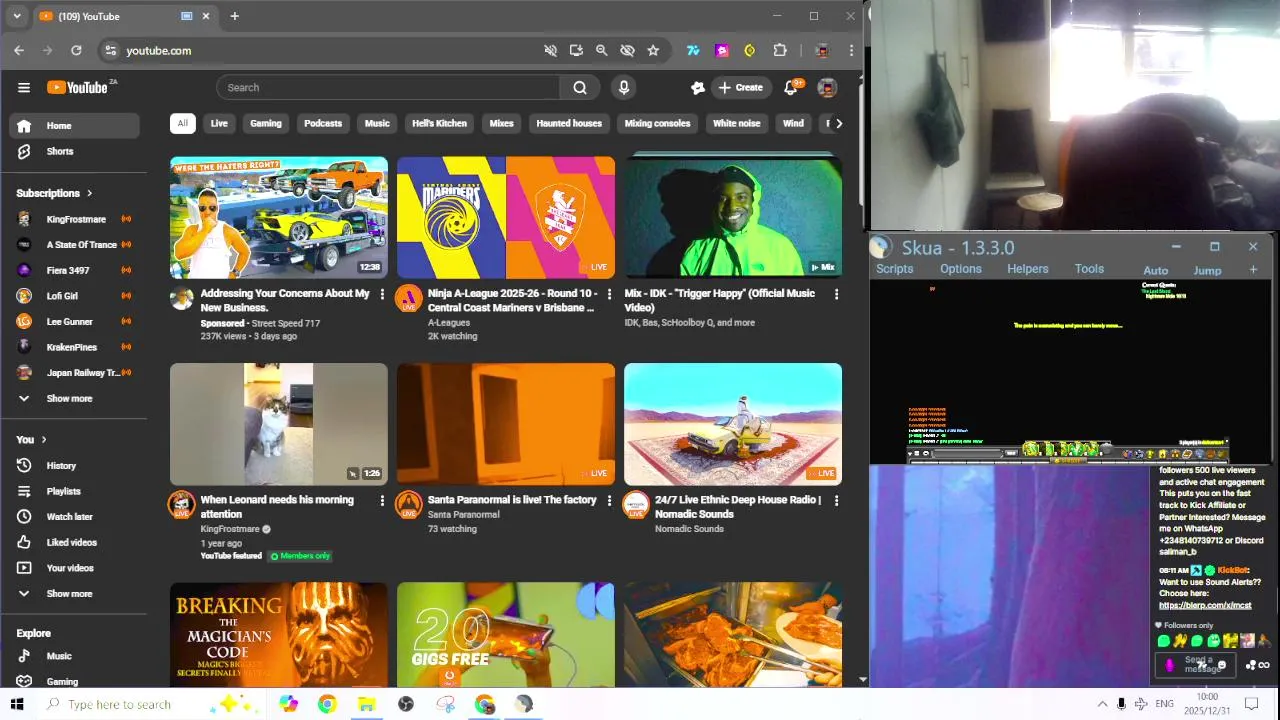Viewport: 1280px width, 720px height.
Task: Open Options menu in Skua
Action: pos(960,269)
